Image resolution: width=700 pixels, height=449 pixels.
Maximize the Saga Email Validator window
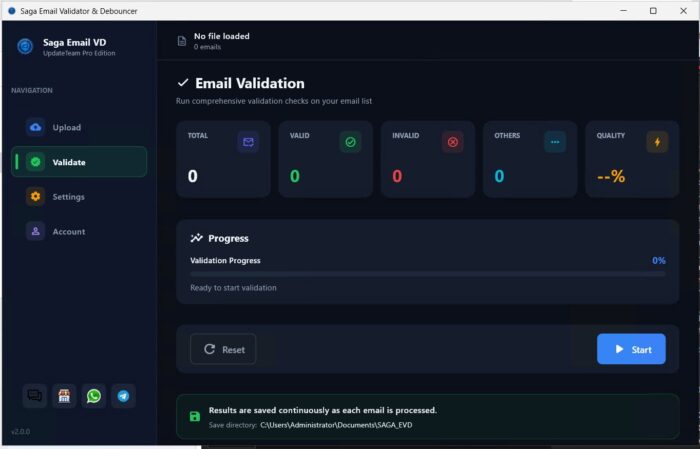click(653, 11)
